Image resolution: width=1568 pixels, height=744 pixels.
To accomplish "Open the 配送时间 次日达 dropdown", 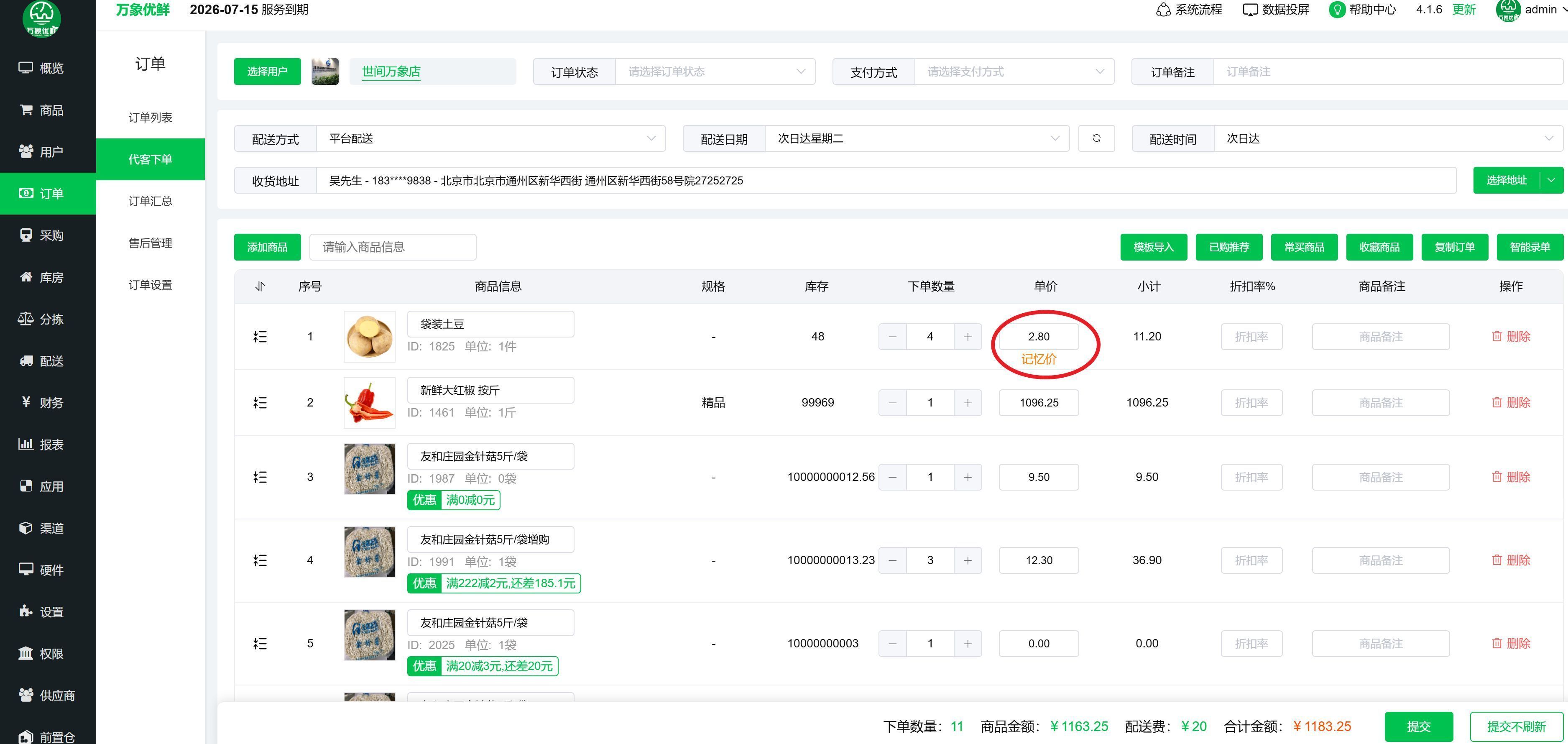I will pyautogui.click(x=1389, y=139).
